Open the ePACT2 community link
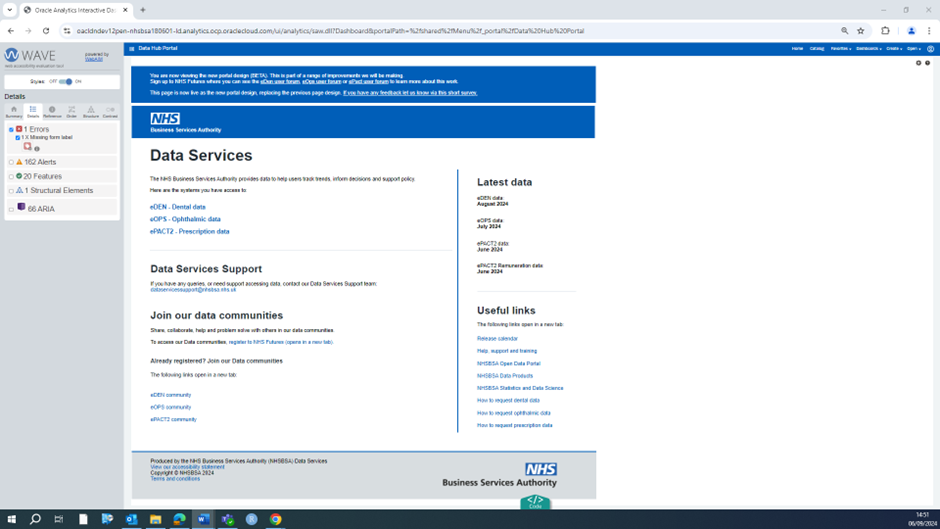 (173, 420)
